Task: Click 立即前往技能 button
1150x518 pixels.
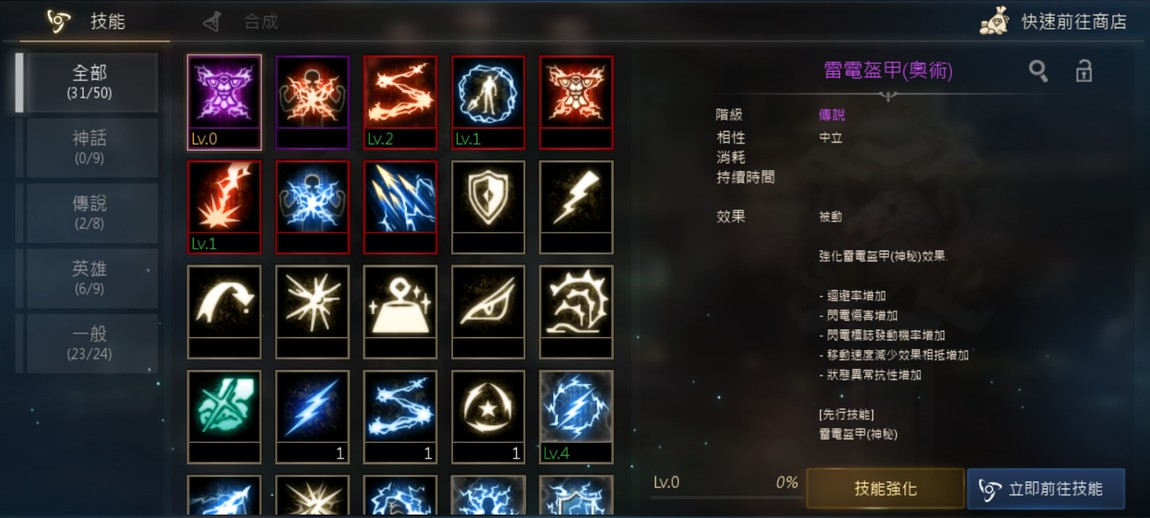Action: (x=1046, y=489)
